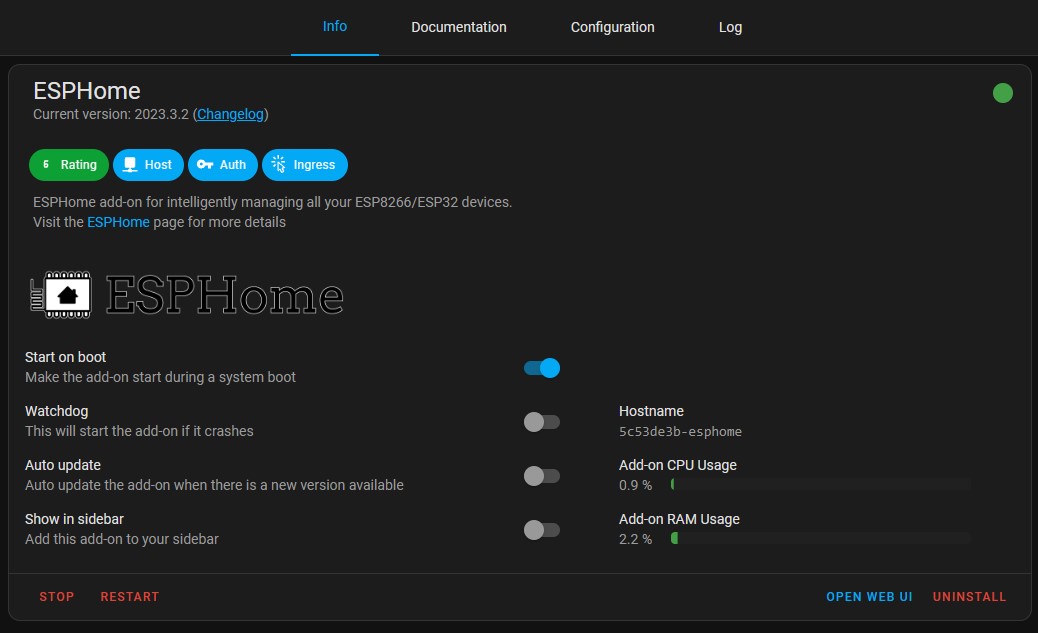
Task: Click the Add-on CPU Usage bar
Action: tap(820, 484)
